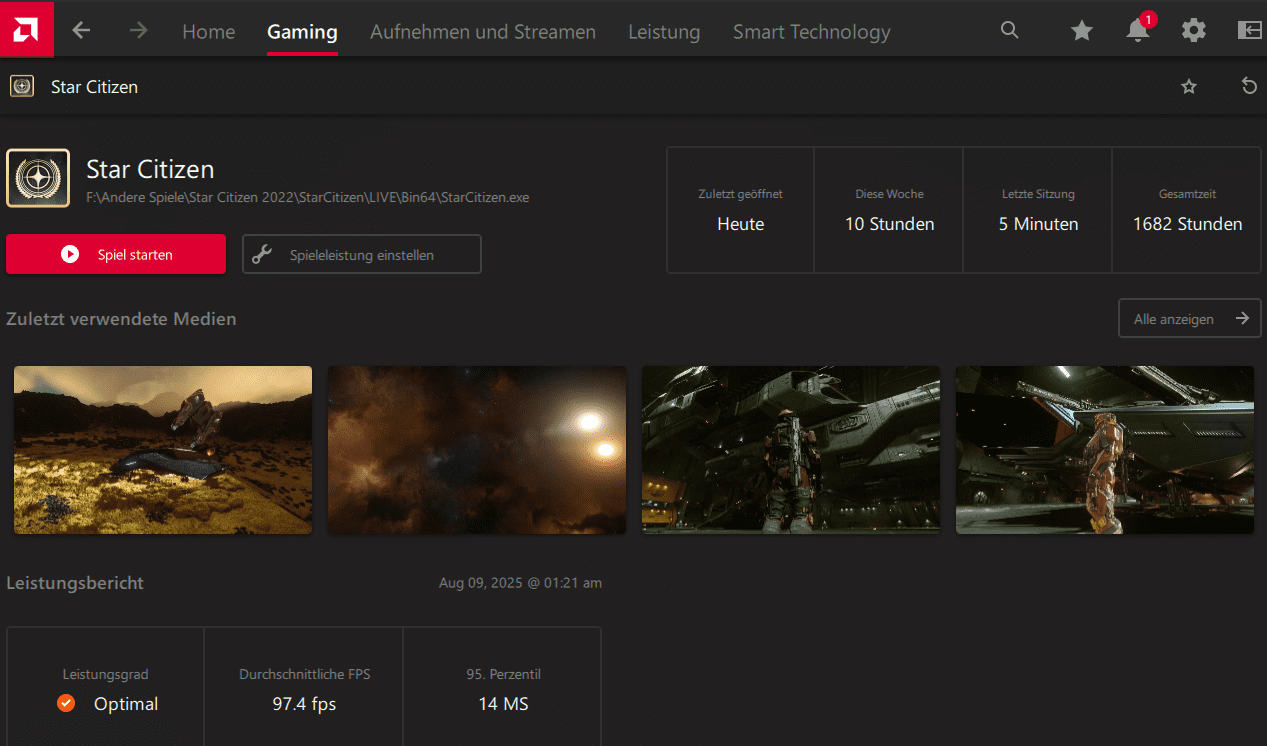Click the orange Optimal checkmark icon
The height and width of the screenshot is (746, 1267).
pyautogui.click(x=66, y=703)
